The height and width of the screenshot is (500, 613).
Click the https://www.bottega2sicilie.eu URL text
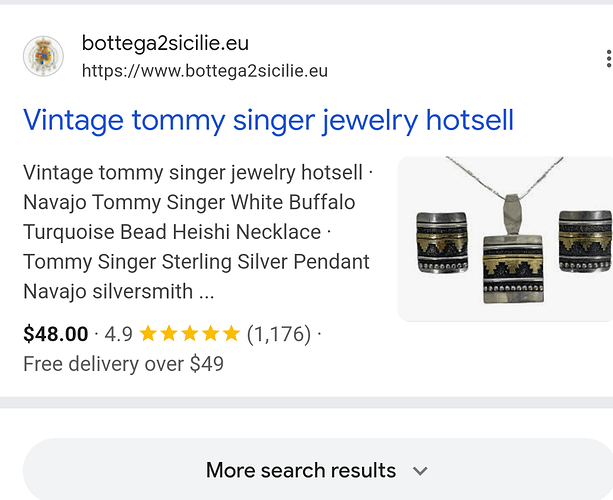(x=204, y=71)
